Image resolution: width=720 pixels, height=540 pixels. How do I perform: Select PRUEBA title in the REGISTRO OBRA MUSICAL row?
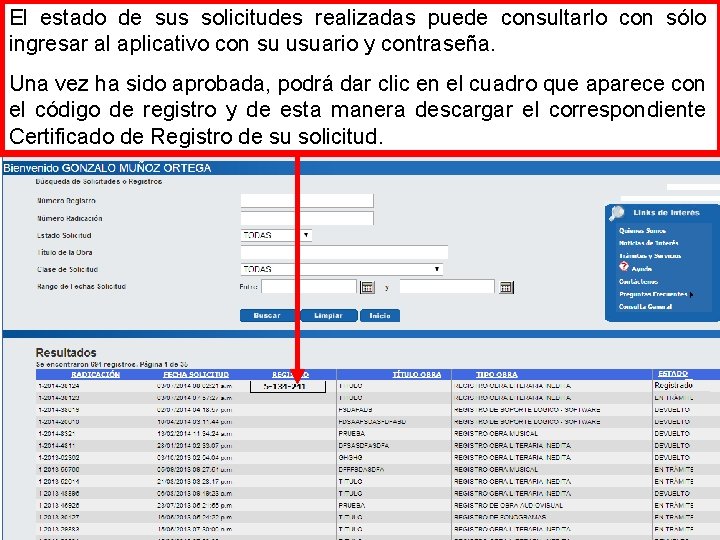pyautogui.click(x=352, y=433)
